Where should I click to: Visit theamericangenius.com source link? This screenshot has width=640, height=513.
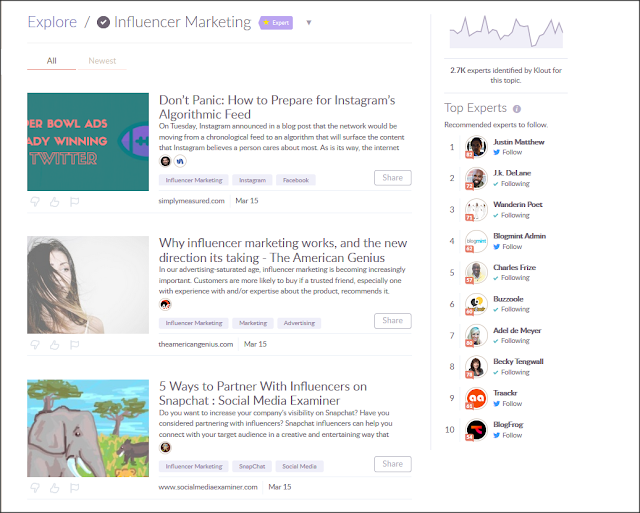(x=196, y=344)
